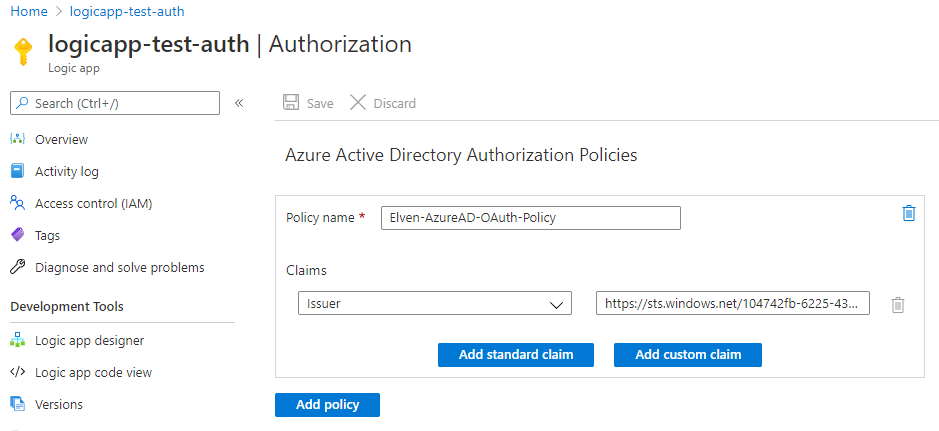Click the Diagnose wrench icon
939x431 pixels.
(17, 267)
